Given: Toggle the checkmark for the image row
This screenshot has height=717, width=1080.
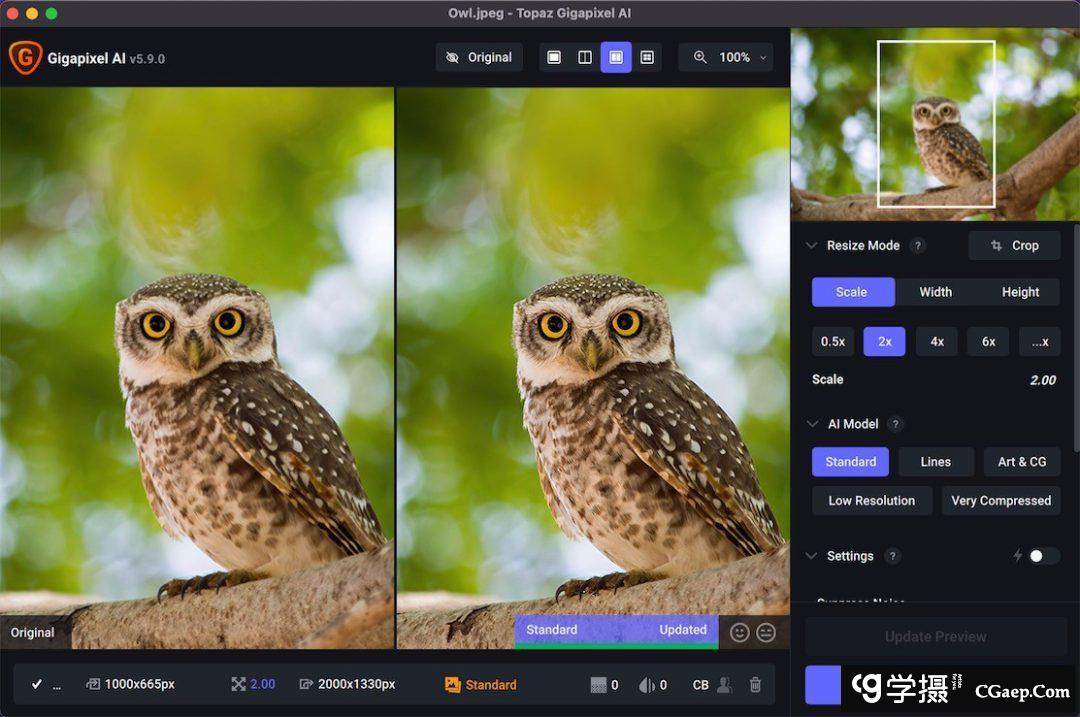Looking at the screenshot, I should point(37,685).
